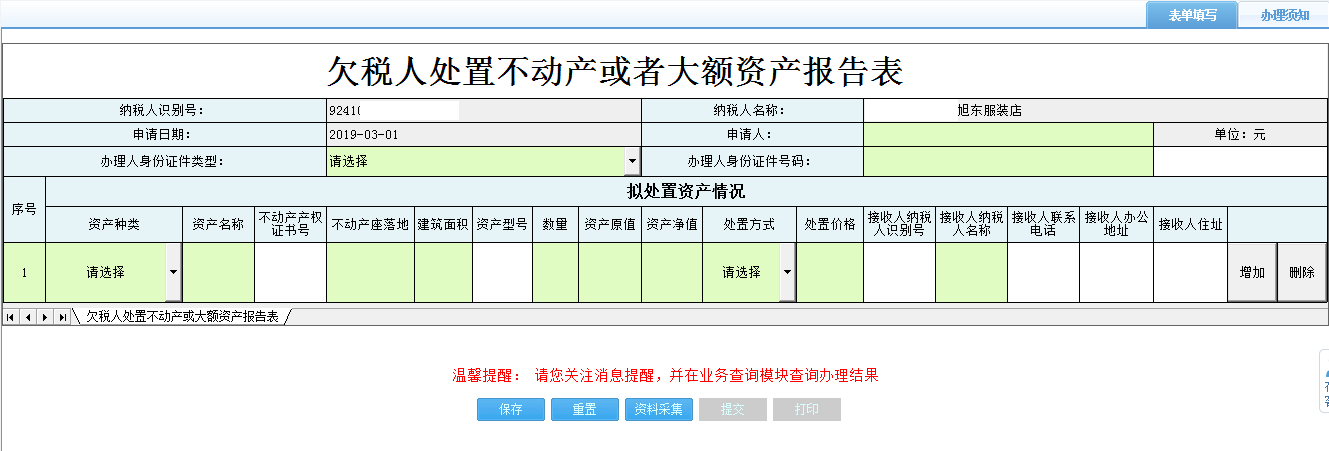Click the 资产原值 cell in row 1
1329x451 pixels.
point(610,272)
